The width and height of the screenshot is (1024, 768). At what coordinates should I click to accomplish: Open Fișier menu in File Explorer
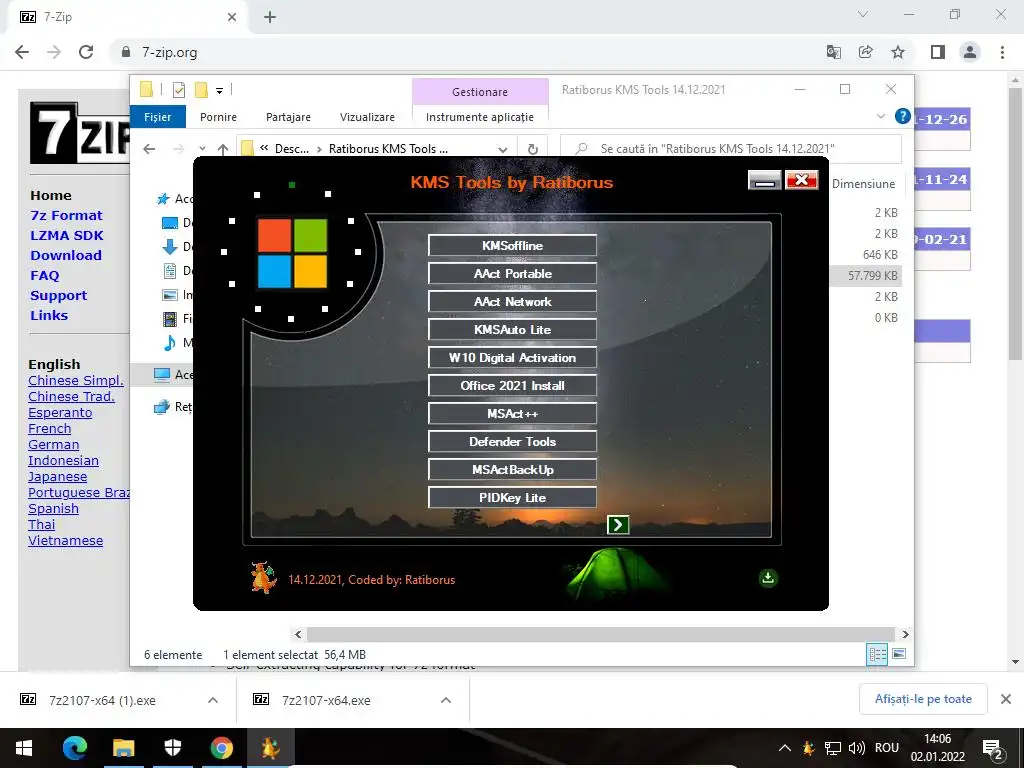(157, 117)
